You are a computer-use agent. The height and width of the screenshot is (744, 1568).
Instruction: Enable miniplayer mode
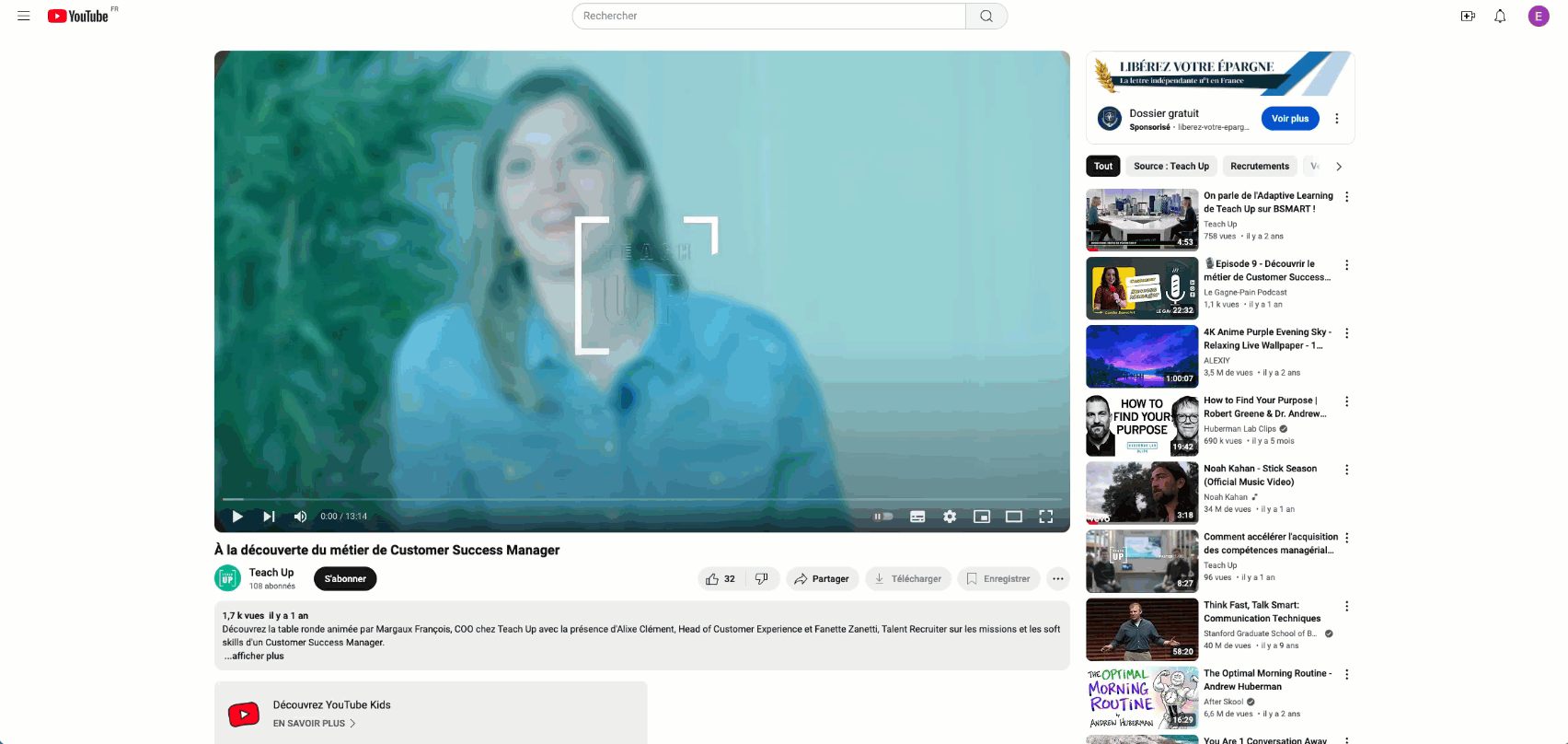click(982, 517)
